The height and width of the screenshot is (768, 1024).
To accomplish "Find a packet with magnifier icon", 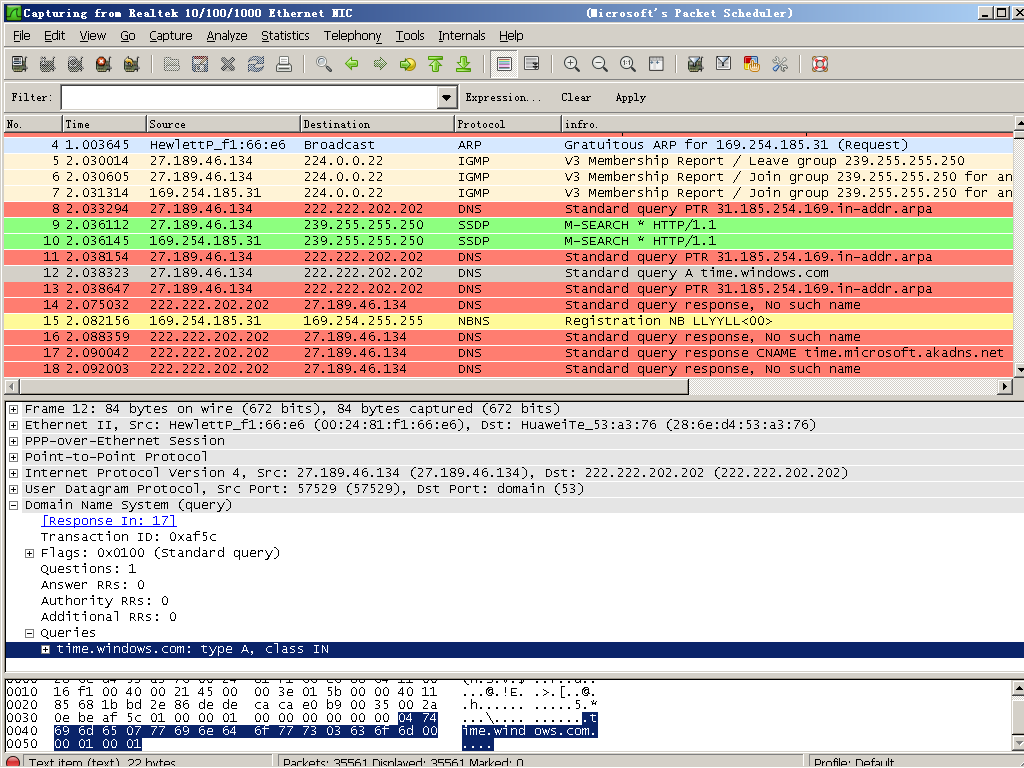I will (323, 64).
